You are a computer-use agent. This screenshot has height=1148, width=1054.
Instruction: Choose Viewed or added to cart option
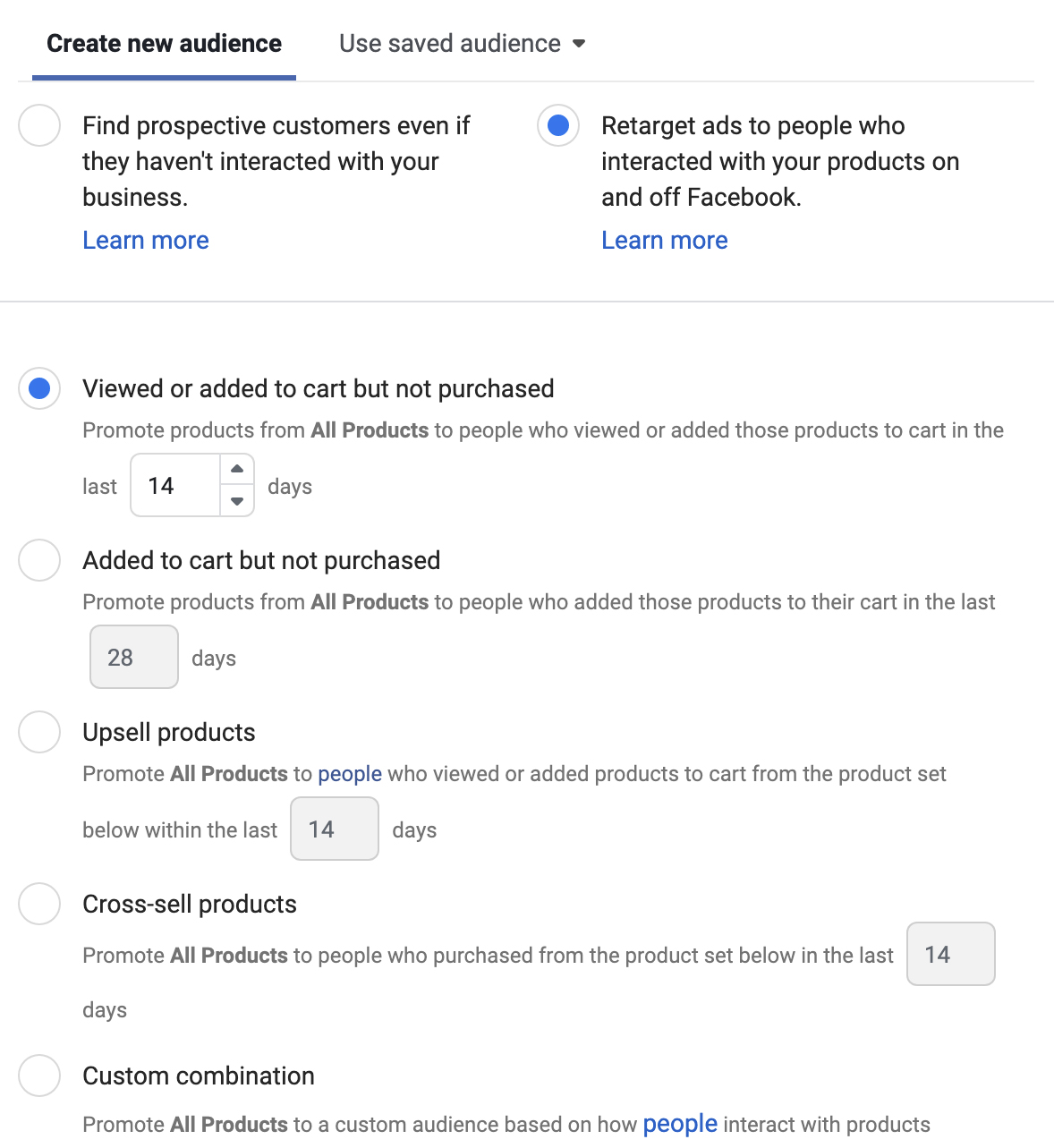pos(39,388)
